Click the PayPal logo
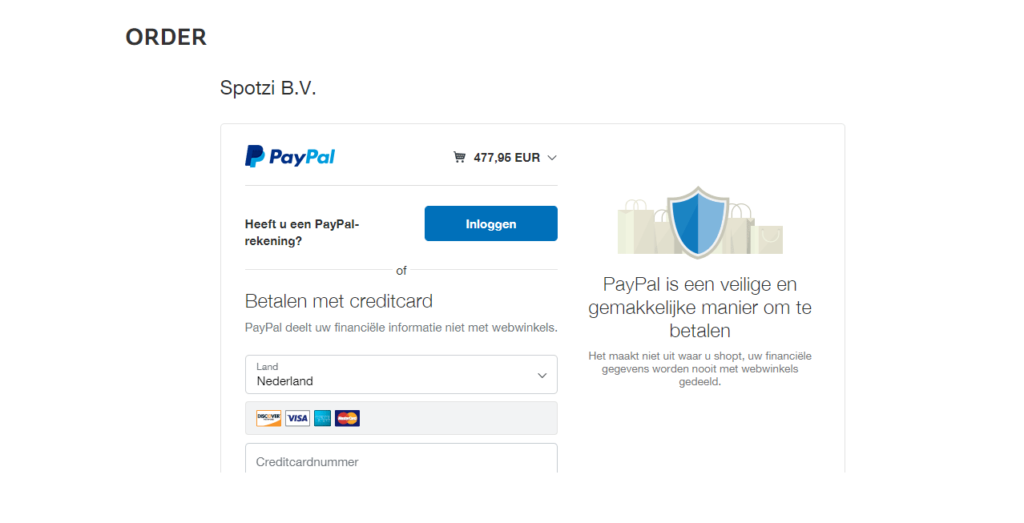The height and width of the screenshot is (523, 1024). [x=290, y=157]
